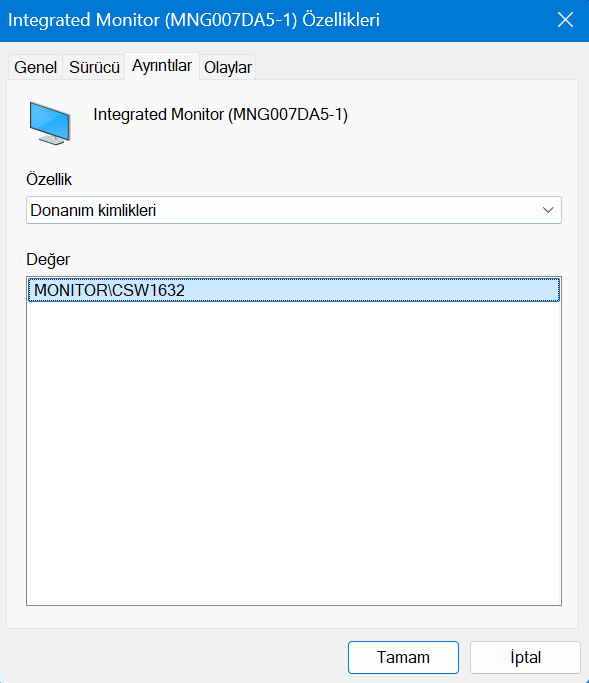The height and width of the screenshot is (683, 589).
Task: Open the Sürücü tab
Action: (94, 67)
